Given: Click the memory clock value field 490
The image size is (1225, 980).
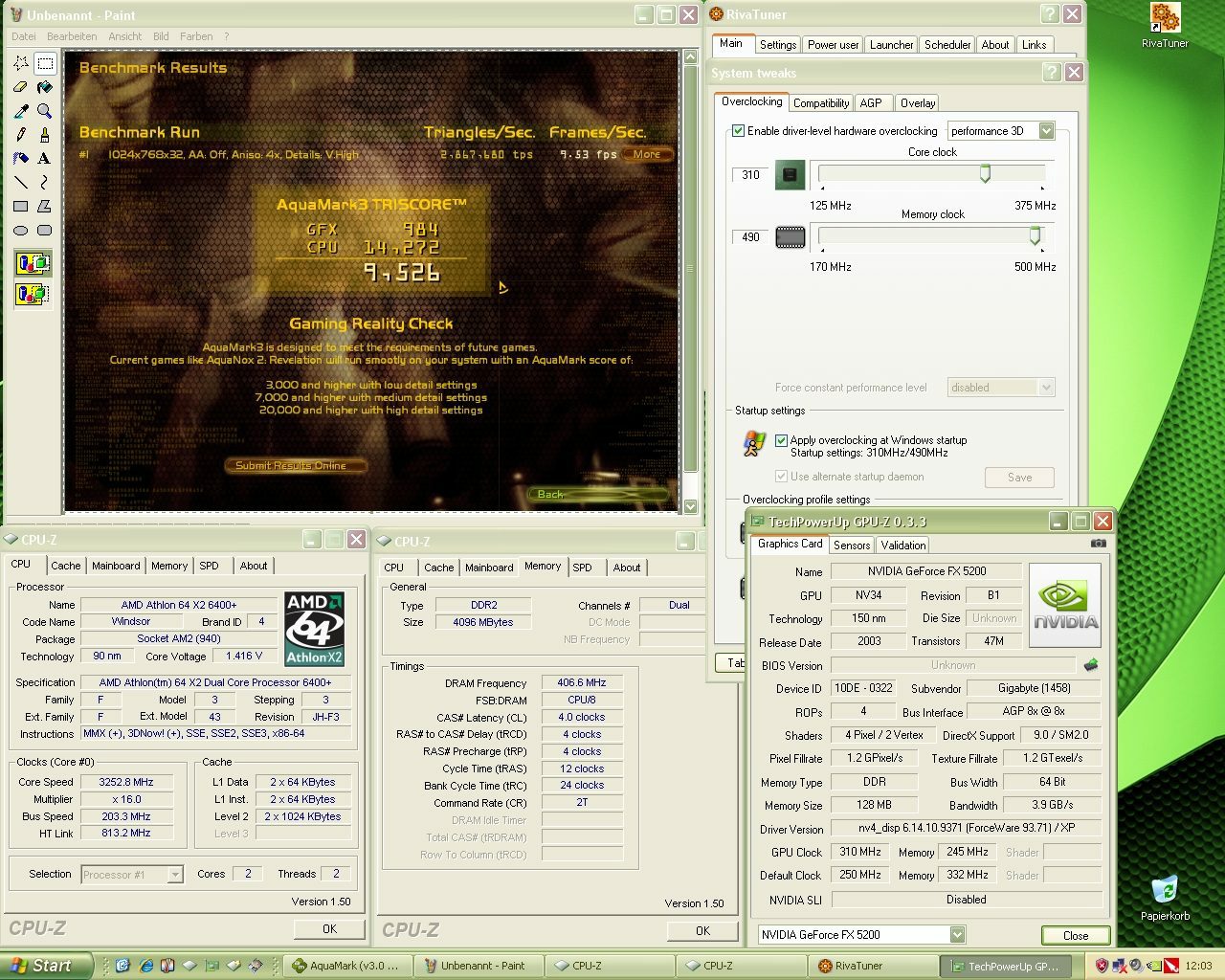Looking at the screenshot, I should pos(750,237).
